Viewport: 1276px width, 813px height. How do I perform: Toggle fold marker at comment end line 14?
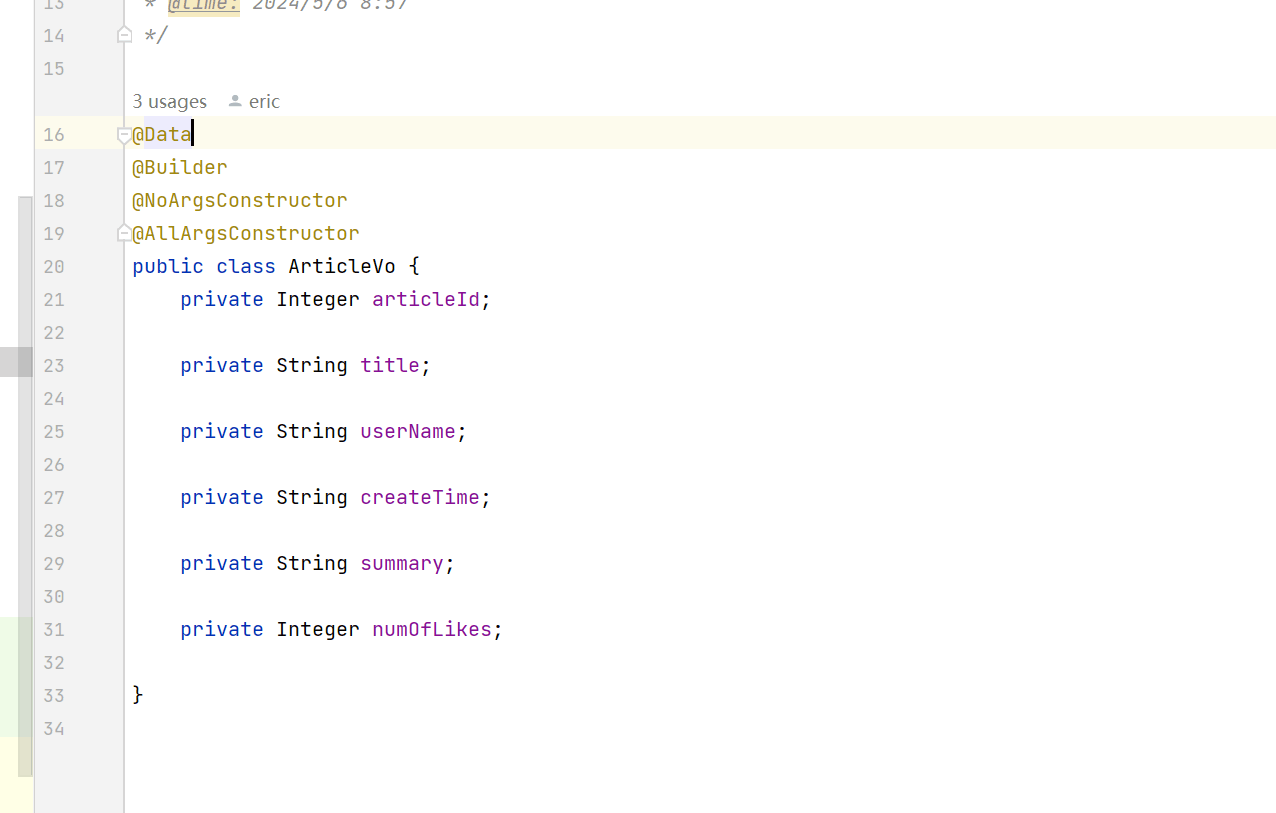click(124, 35)
